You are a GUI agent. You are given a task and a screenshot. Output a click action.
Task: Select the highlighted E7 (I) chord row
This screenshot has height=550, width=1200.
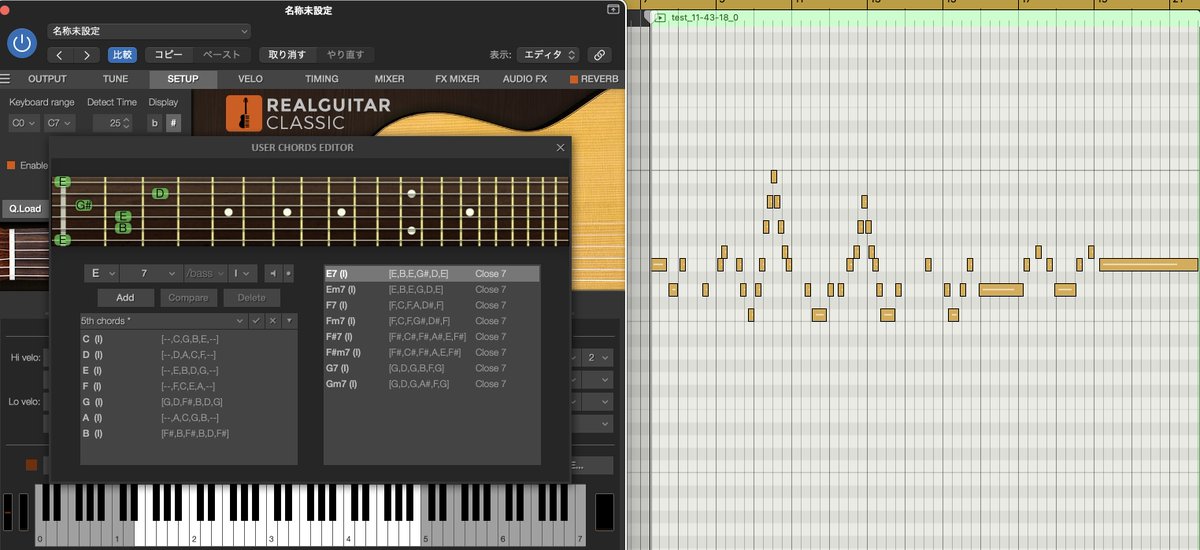(x=431, y=273)
